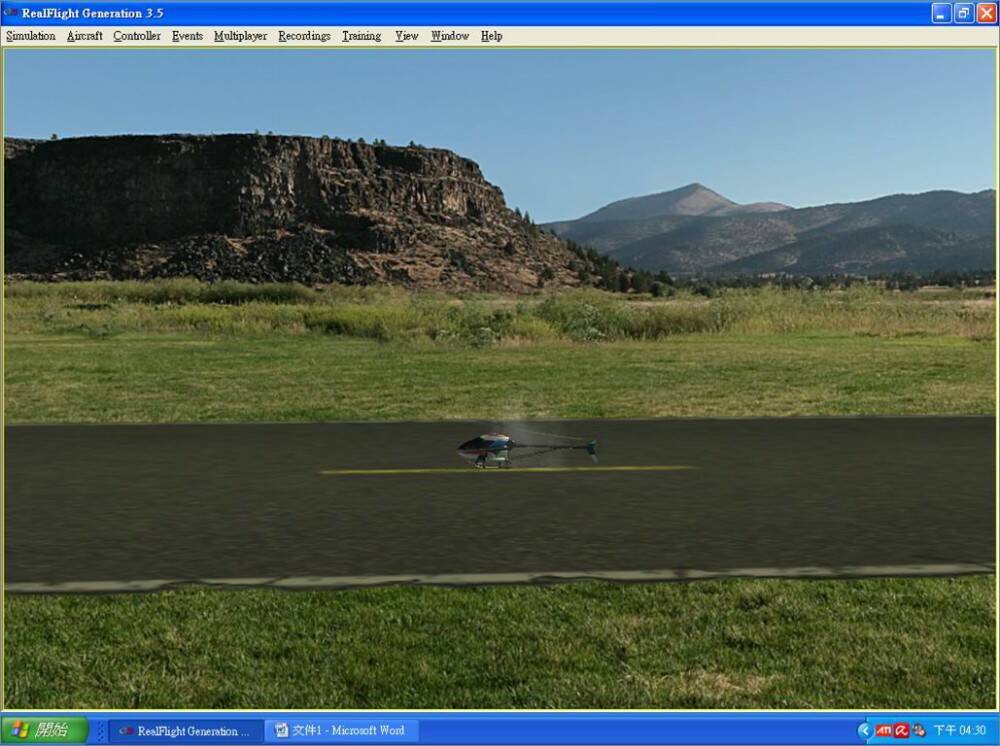The image size is (1000, 746).
Task: Close the RealFlight Generation 3.5 window
Action: coord(986,13)
